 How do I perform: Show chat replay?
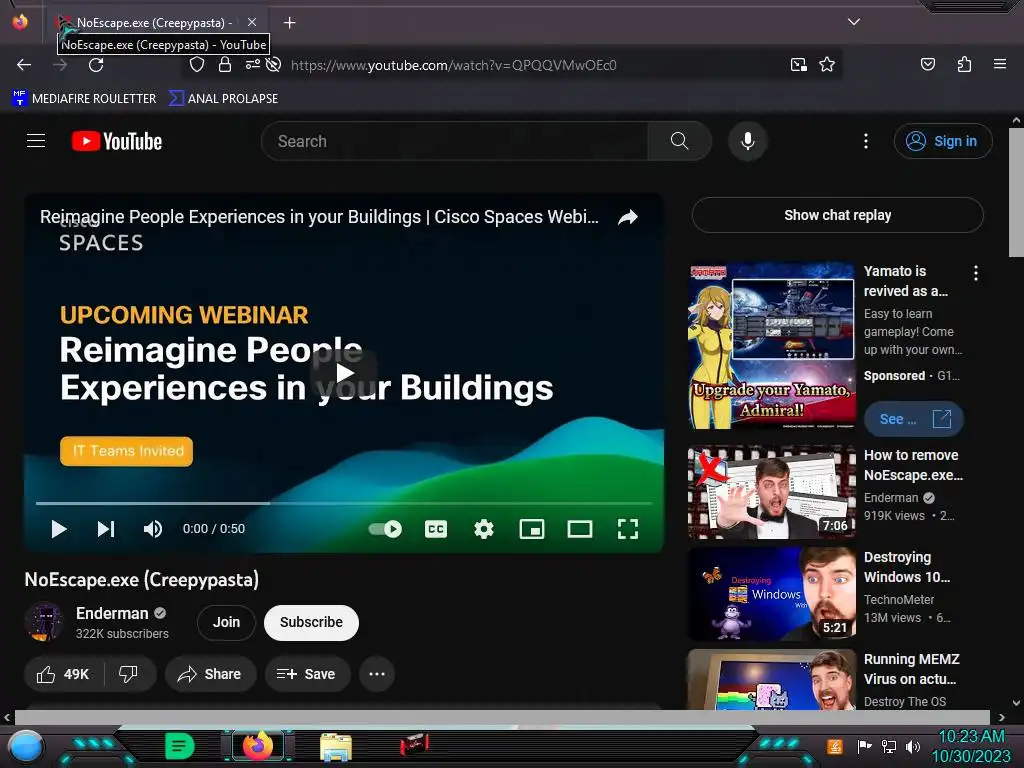[837, 215]
